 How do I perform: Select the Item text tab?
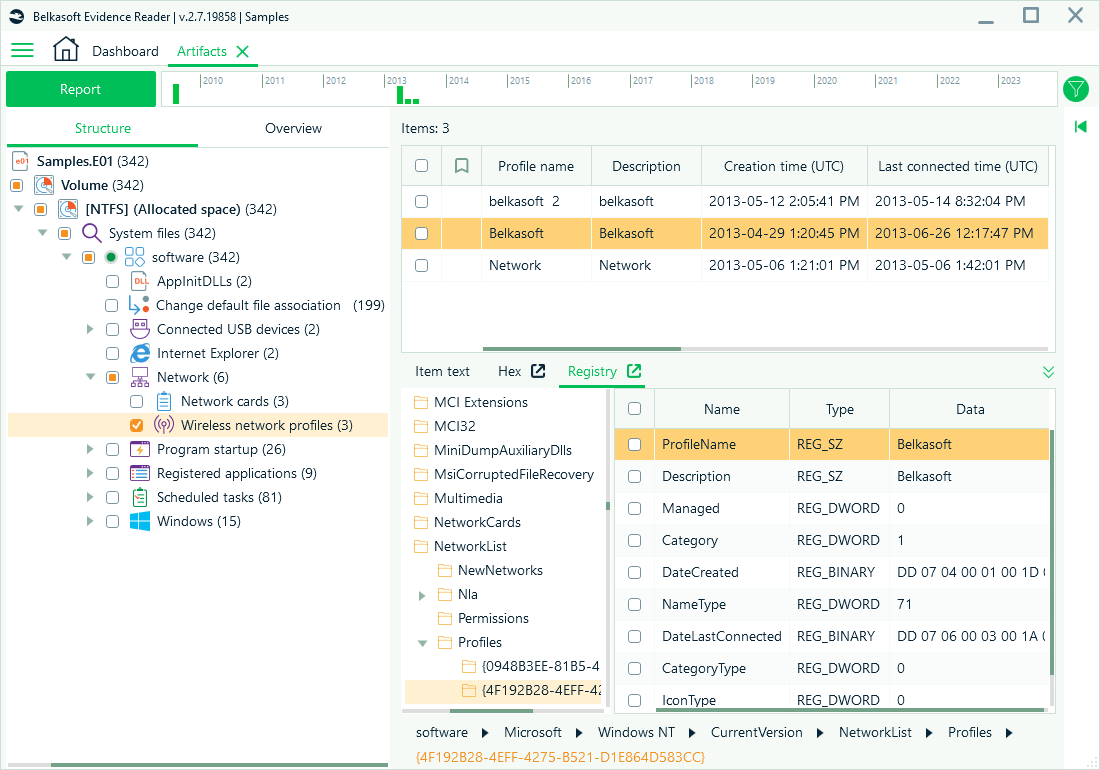pyautogui.click(x=442, y=370)
